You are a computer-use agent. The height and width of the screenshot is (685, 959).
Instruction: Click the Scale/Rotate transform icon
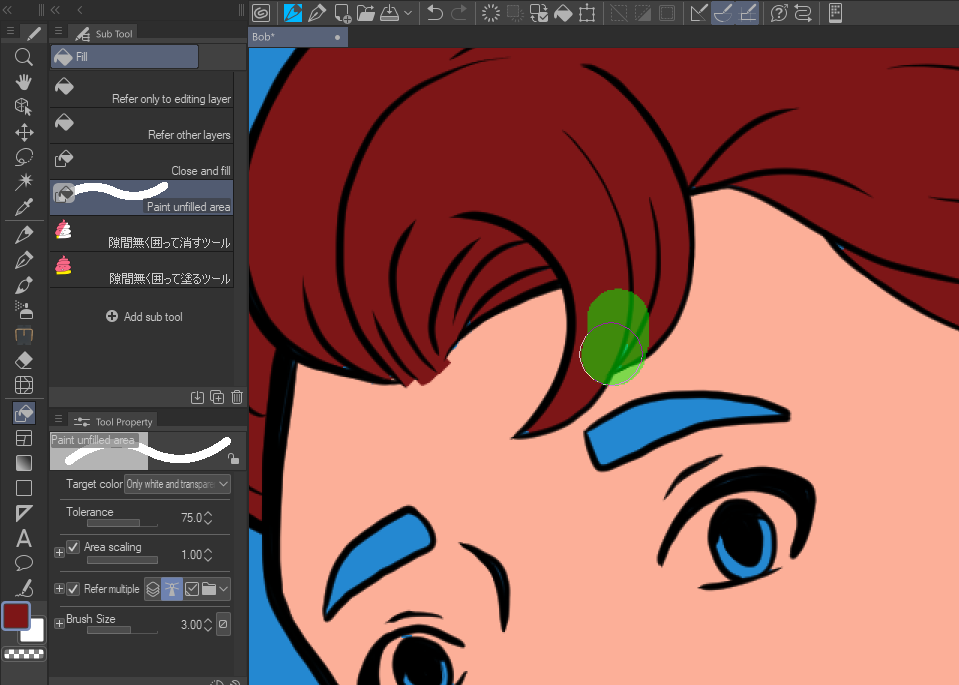[587, 12]
